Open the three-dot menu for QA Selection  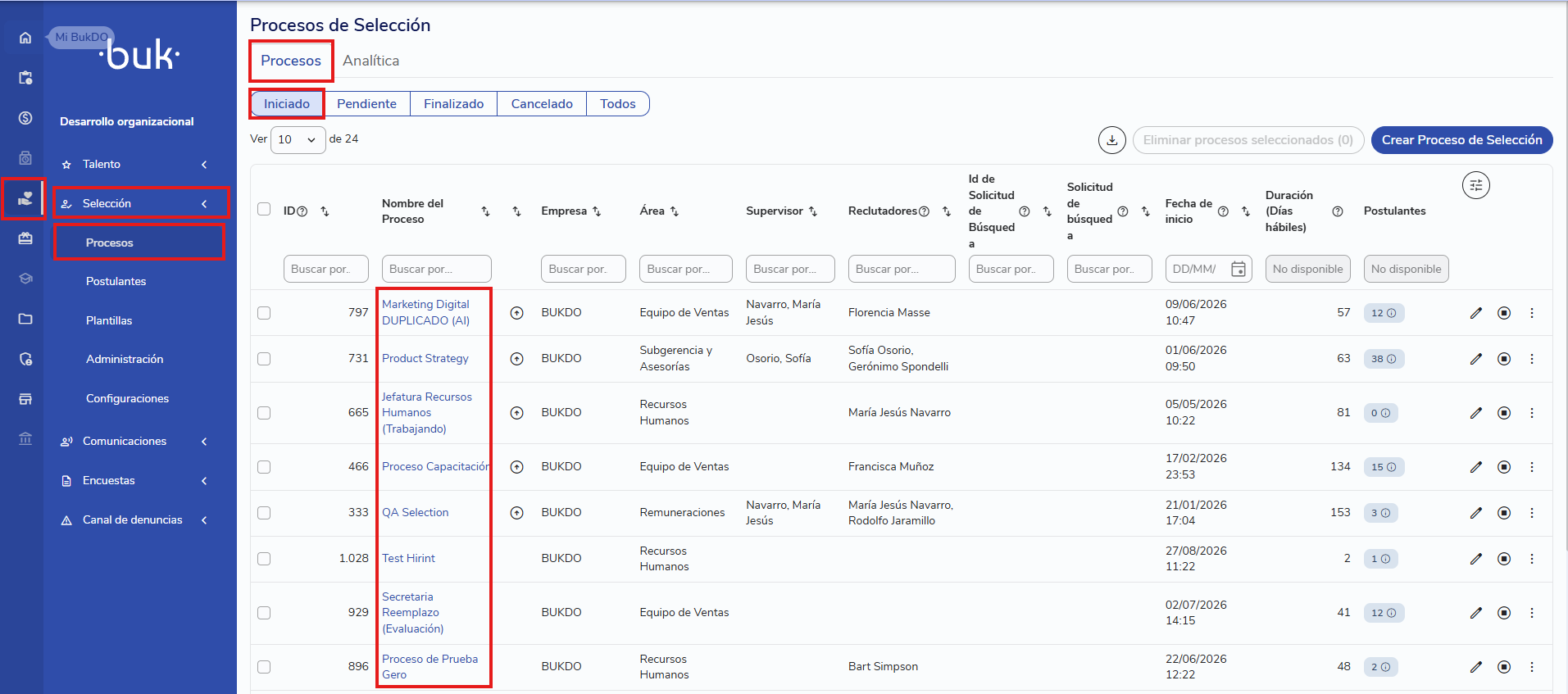pyautogui.click(x=1531, y=513)
